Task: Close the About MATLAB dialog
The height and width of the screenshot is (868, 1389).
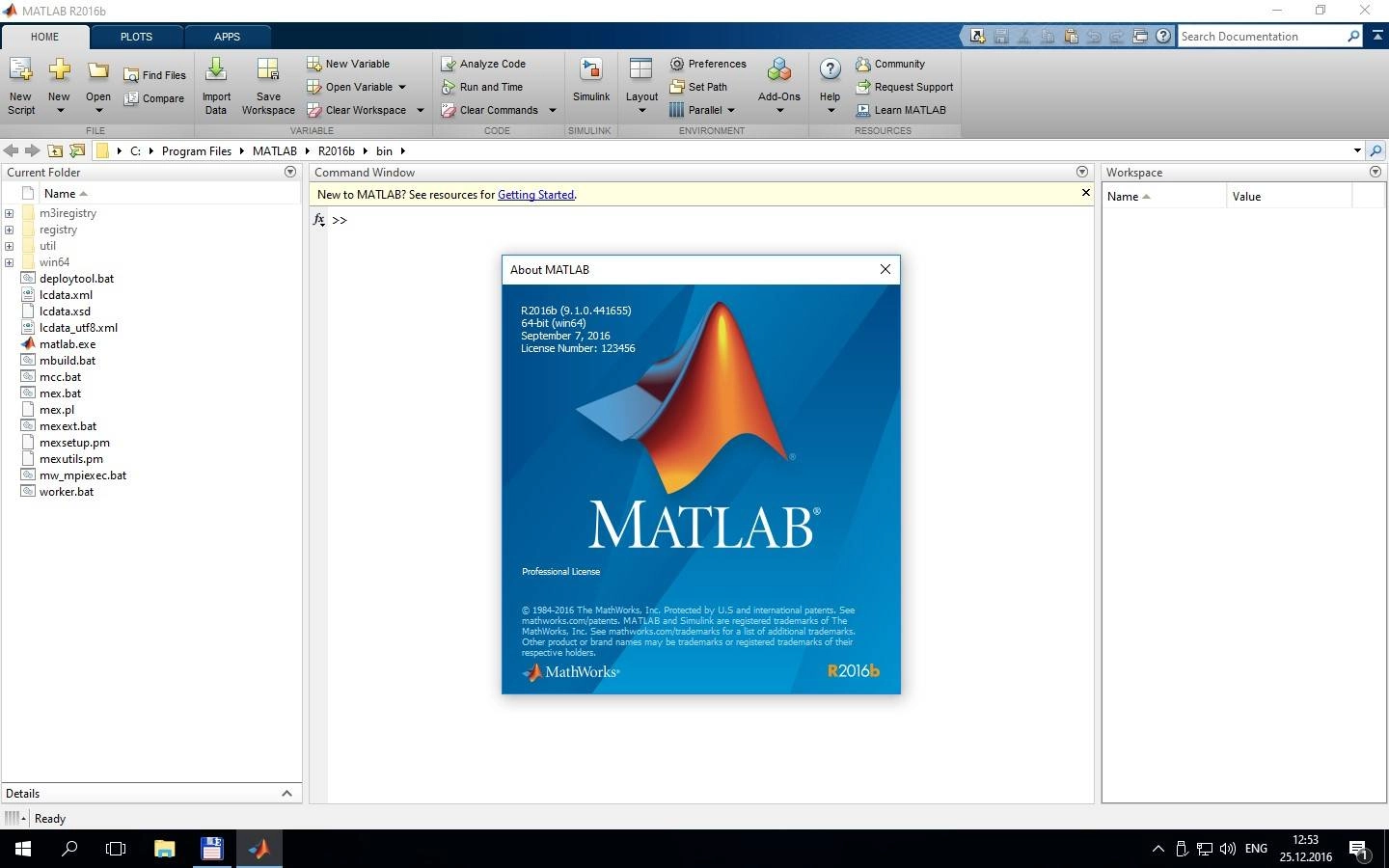Action: click(885, 269)
